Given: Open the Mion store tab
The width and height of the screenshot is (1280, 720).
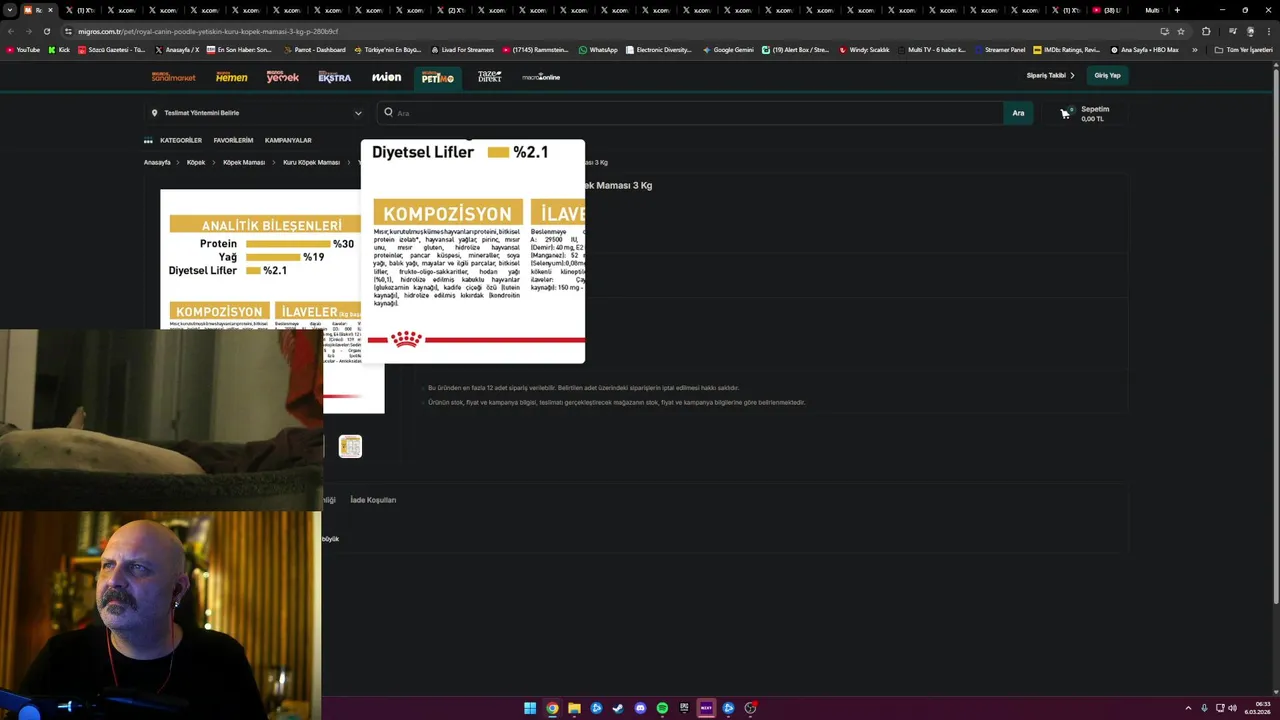Looking at the screenshot, I should coord(386,77).
